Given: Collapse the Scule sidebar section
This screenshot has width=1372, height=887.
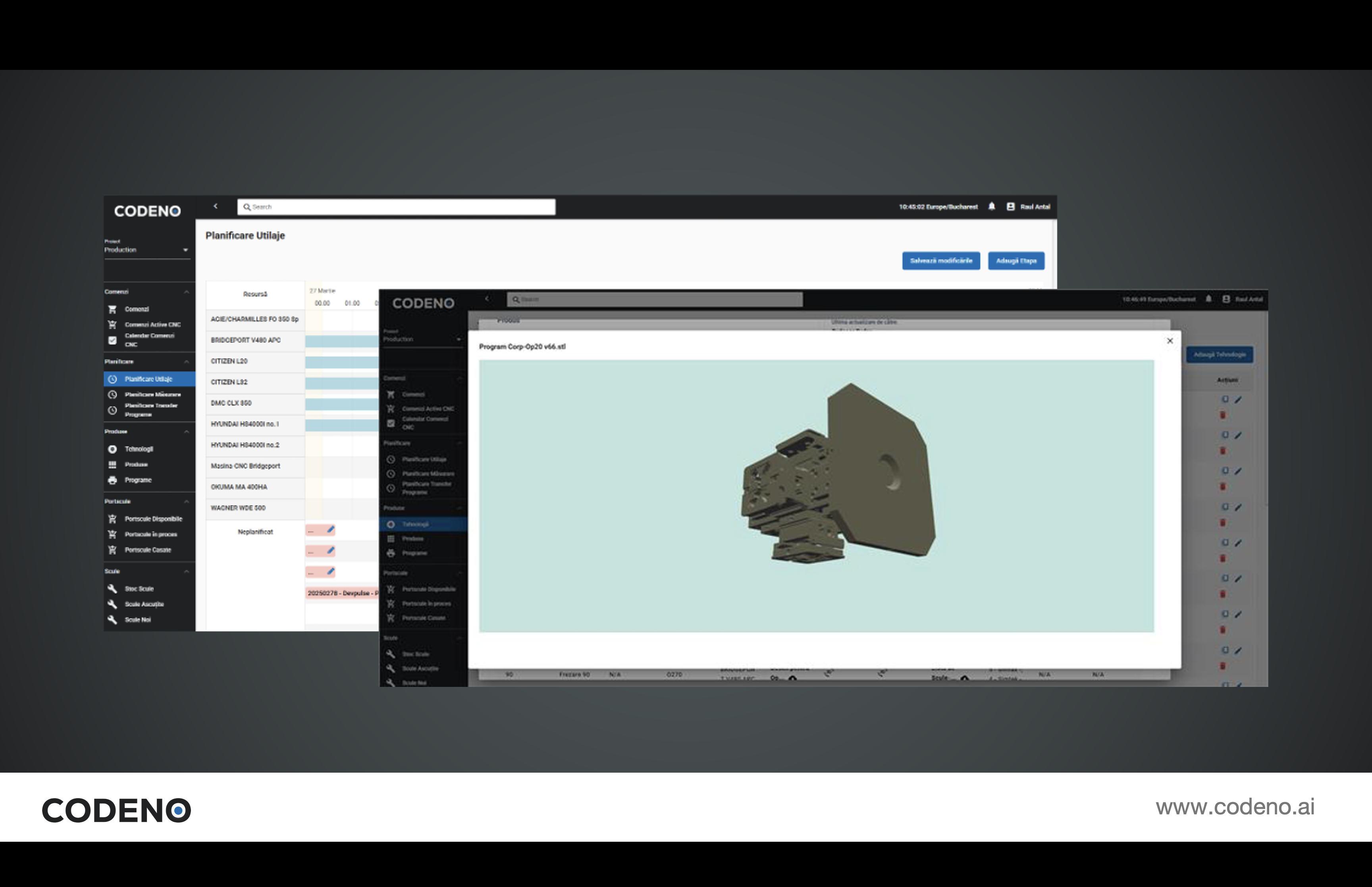Looking at the screenshot, I should coord(187,571).
